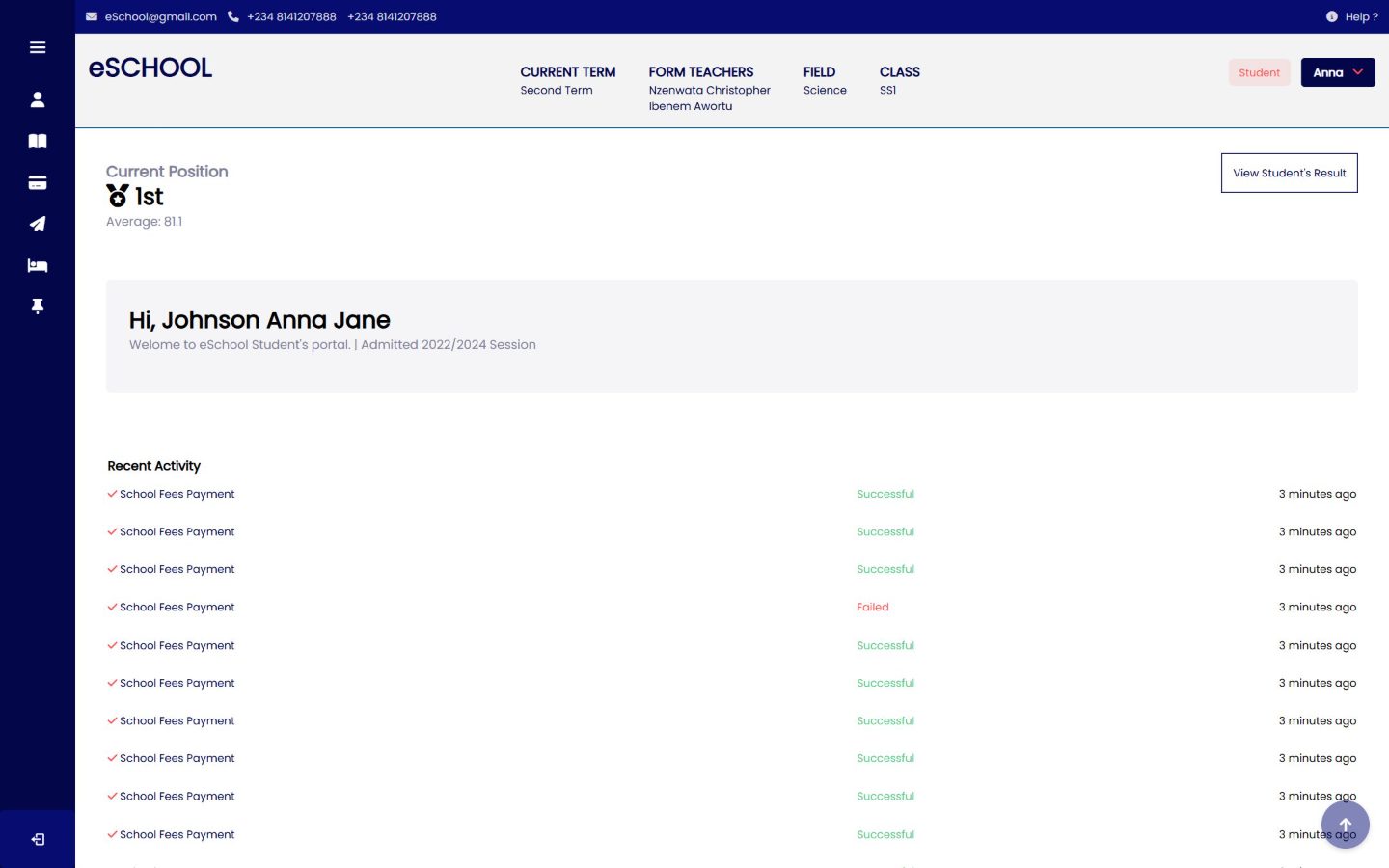Open the paper plane icon in sidebar
Image resolution: width=1389 pixels, height=868 pixels.
[x=38, y=224]
